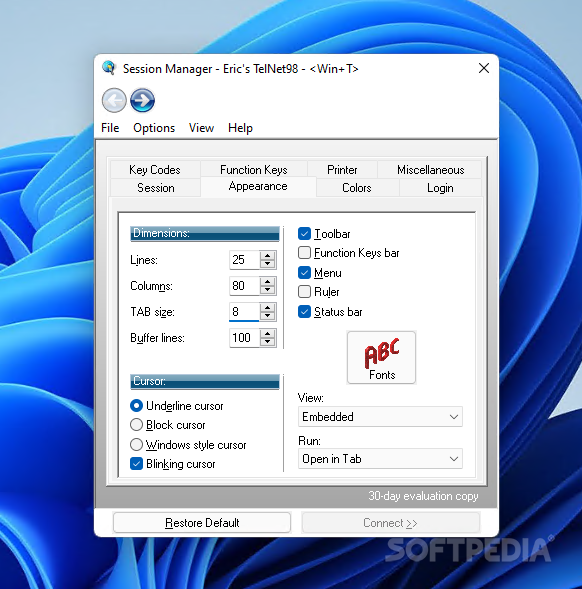
Task: Uncheck the Status bar checkbox
Action: click(x=304, y=312)
